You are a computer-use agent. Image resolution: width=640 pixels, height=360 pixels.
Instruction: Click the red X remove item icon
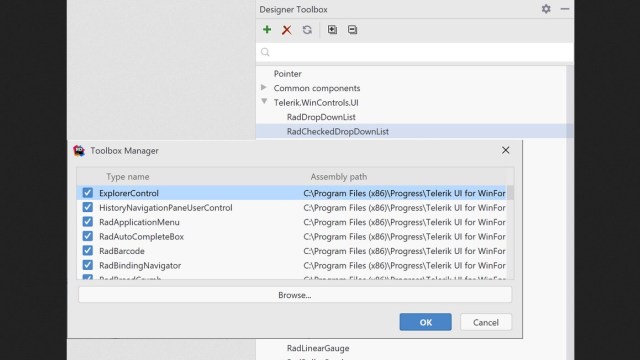[287, 30]
